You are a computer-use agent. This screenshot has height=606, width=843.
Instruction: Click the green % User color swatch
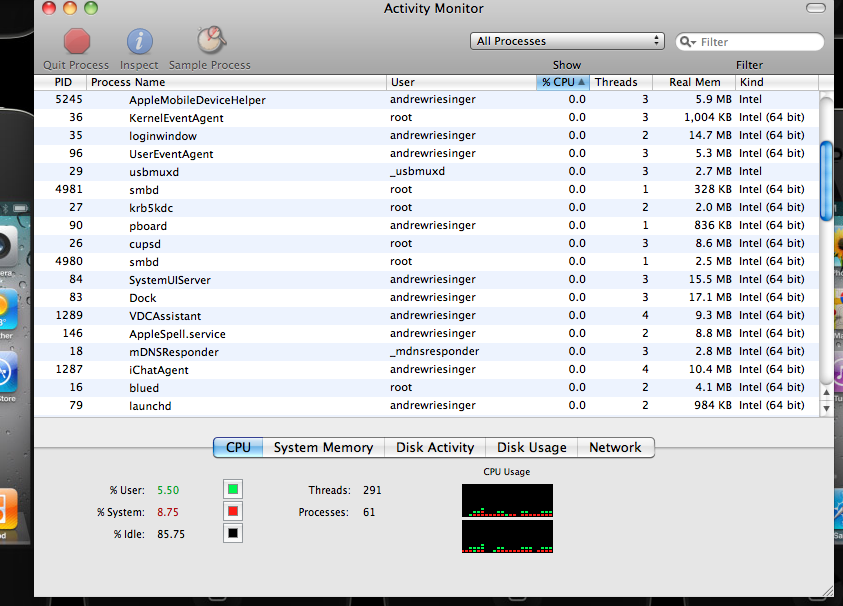coord(233,489)
